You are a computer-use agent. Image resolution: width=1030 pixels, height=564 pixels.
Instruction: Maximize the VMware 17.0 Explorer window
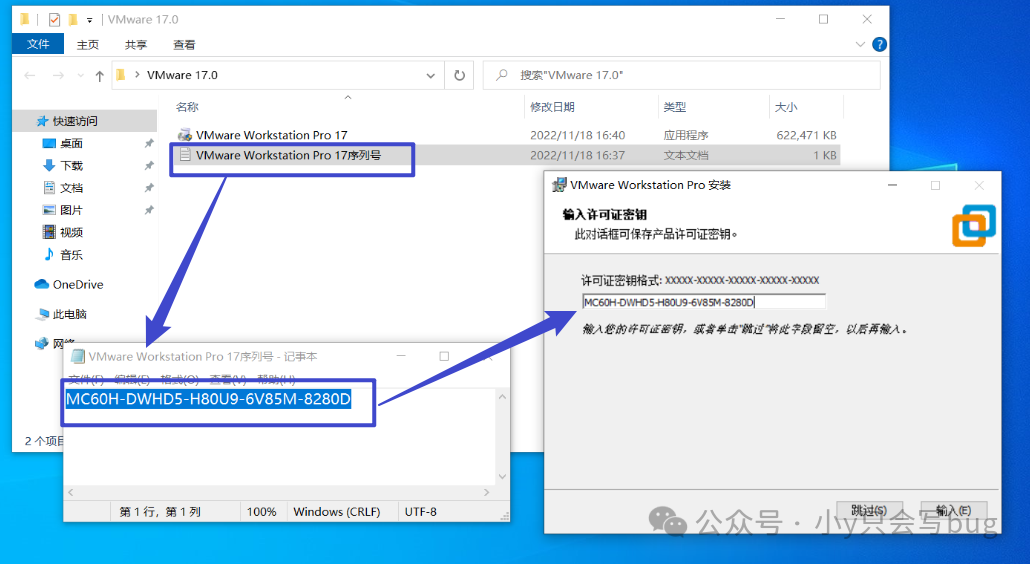(823, 19)
